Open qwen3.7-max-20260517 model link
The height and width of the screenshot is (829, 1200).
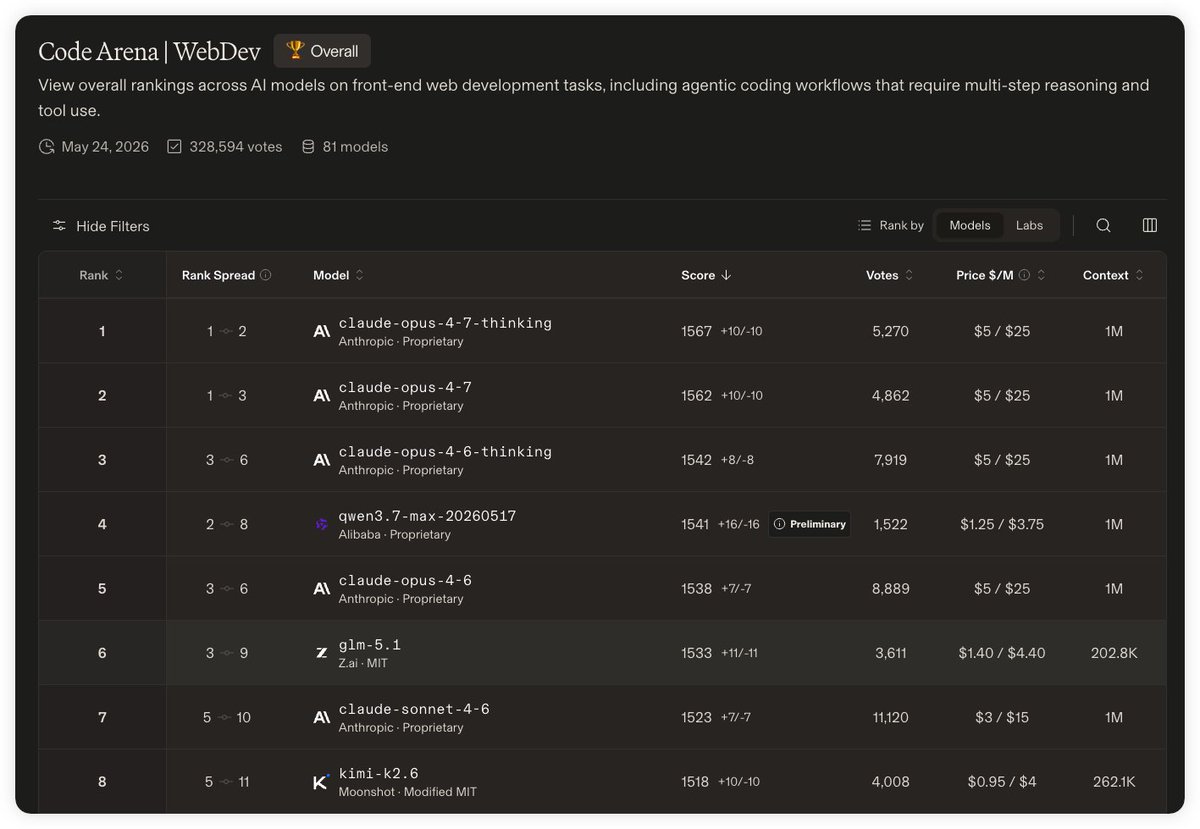tap(427, 516)
